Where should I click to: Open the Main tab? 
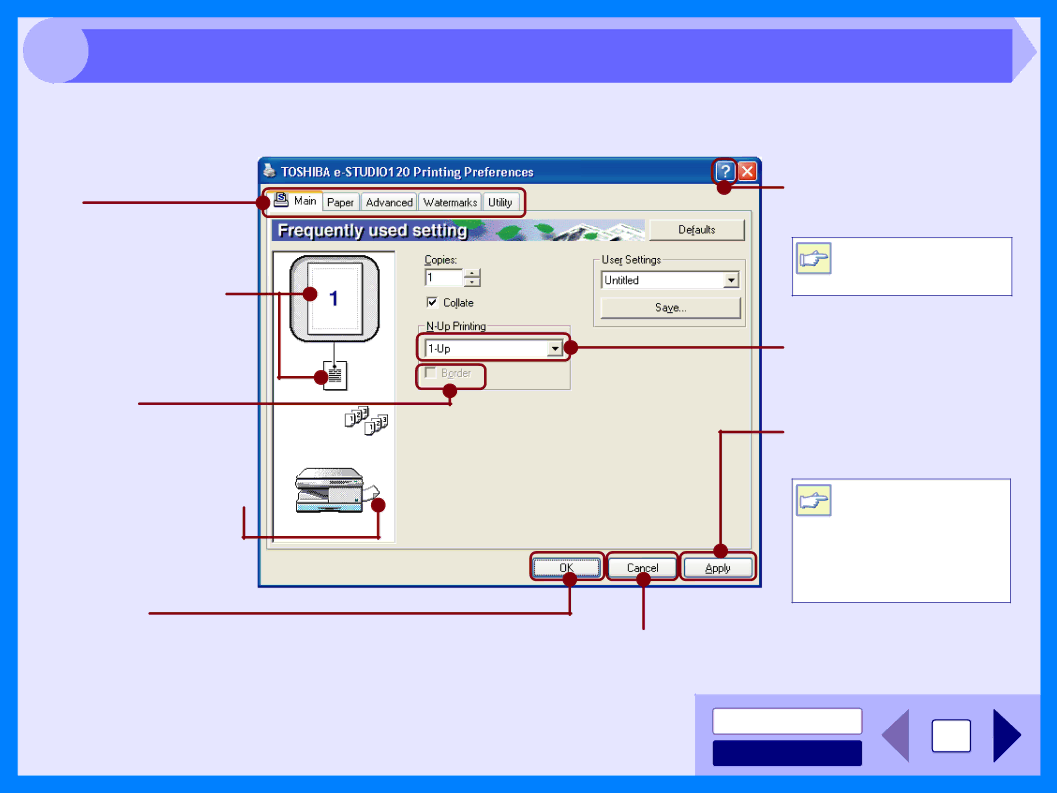(295, 201)
